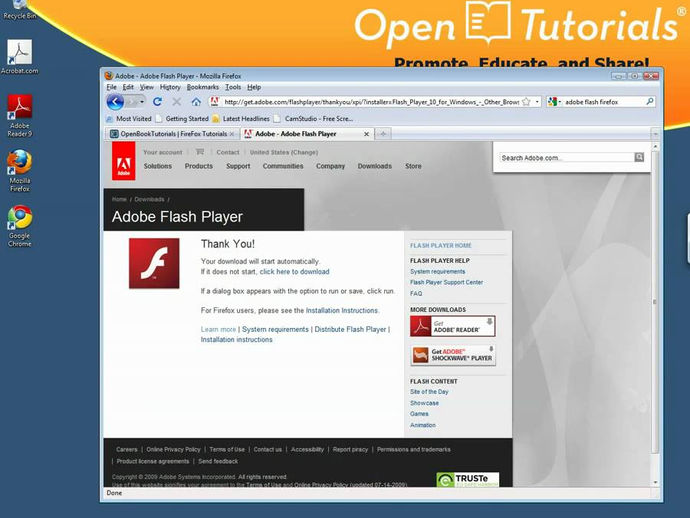690x518 pixels.
Task: Open the Products navigation item
Action: tap(198, 166)
